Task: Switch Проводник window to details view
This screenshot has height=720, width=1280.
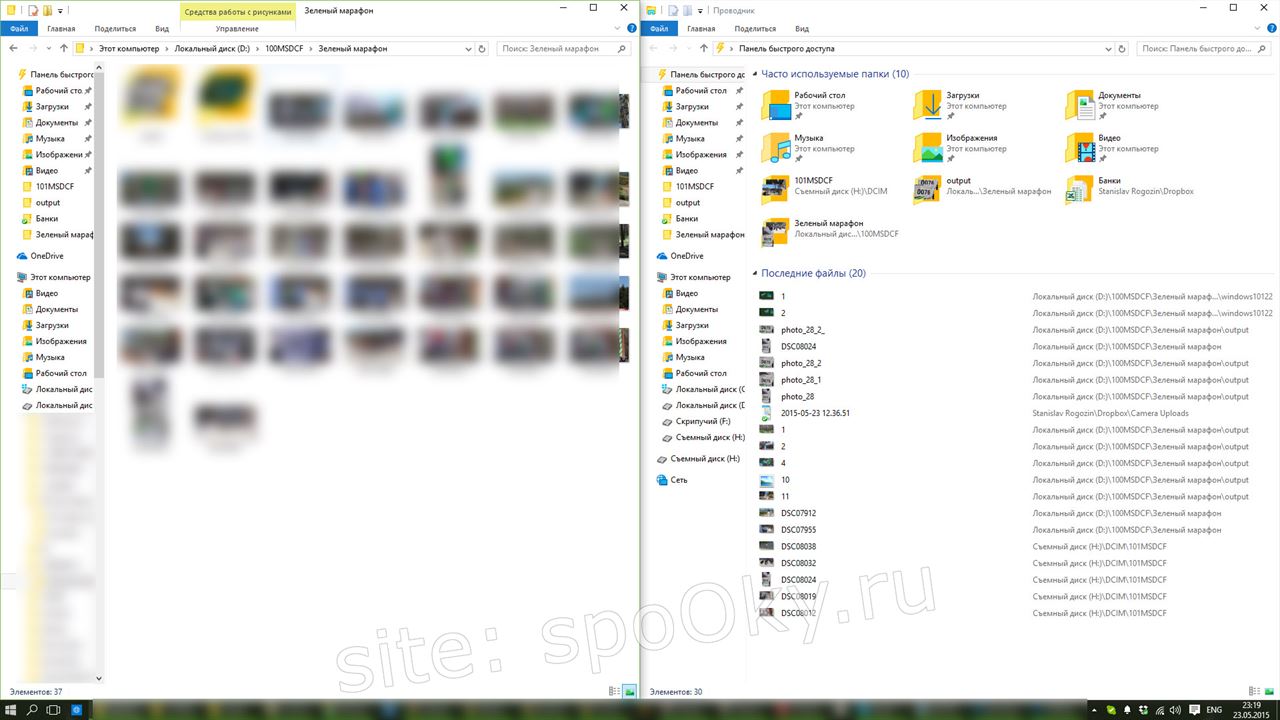Action: tap(1254, 691)
